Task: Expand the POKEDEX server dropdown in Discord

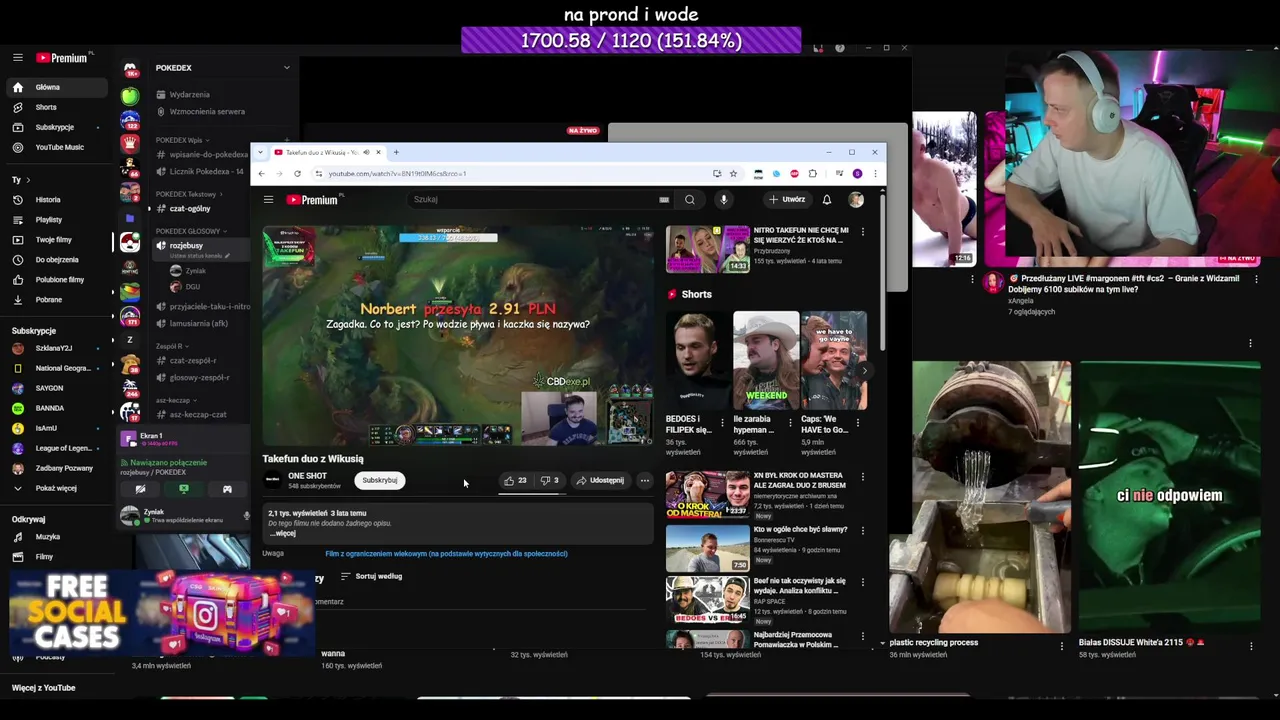Action: click(x=286, y=68)
